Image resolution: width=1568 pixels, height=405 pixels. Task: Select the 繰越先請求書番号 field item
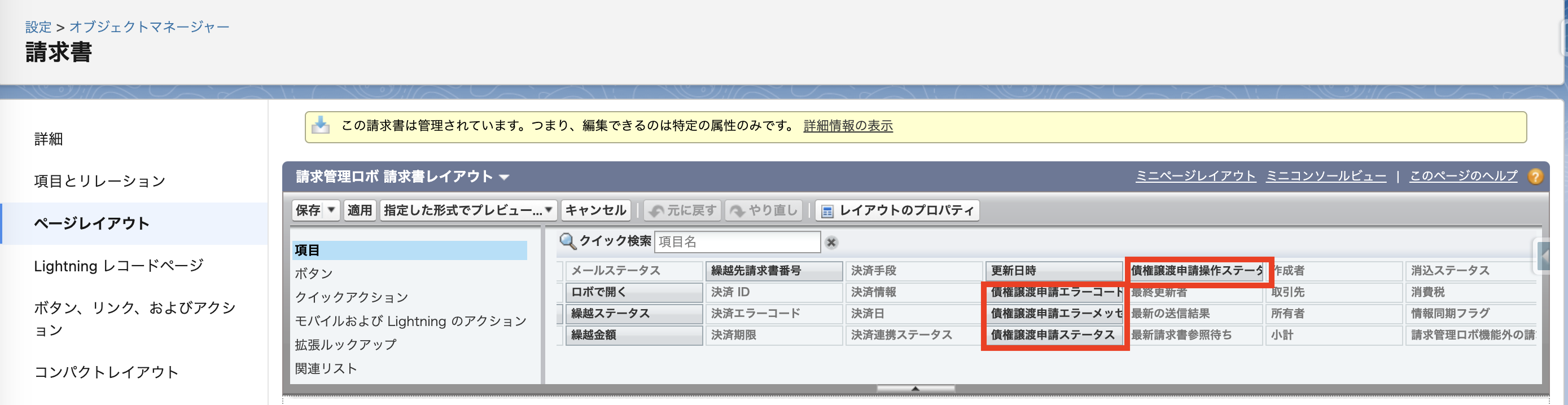(774, 271)
